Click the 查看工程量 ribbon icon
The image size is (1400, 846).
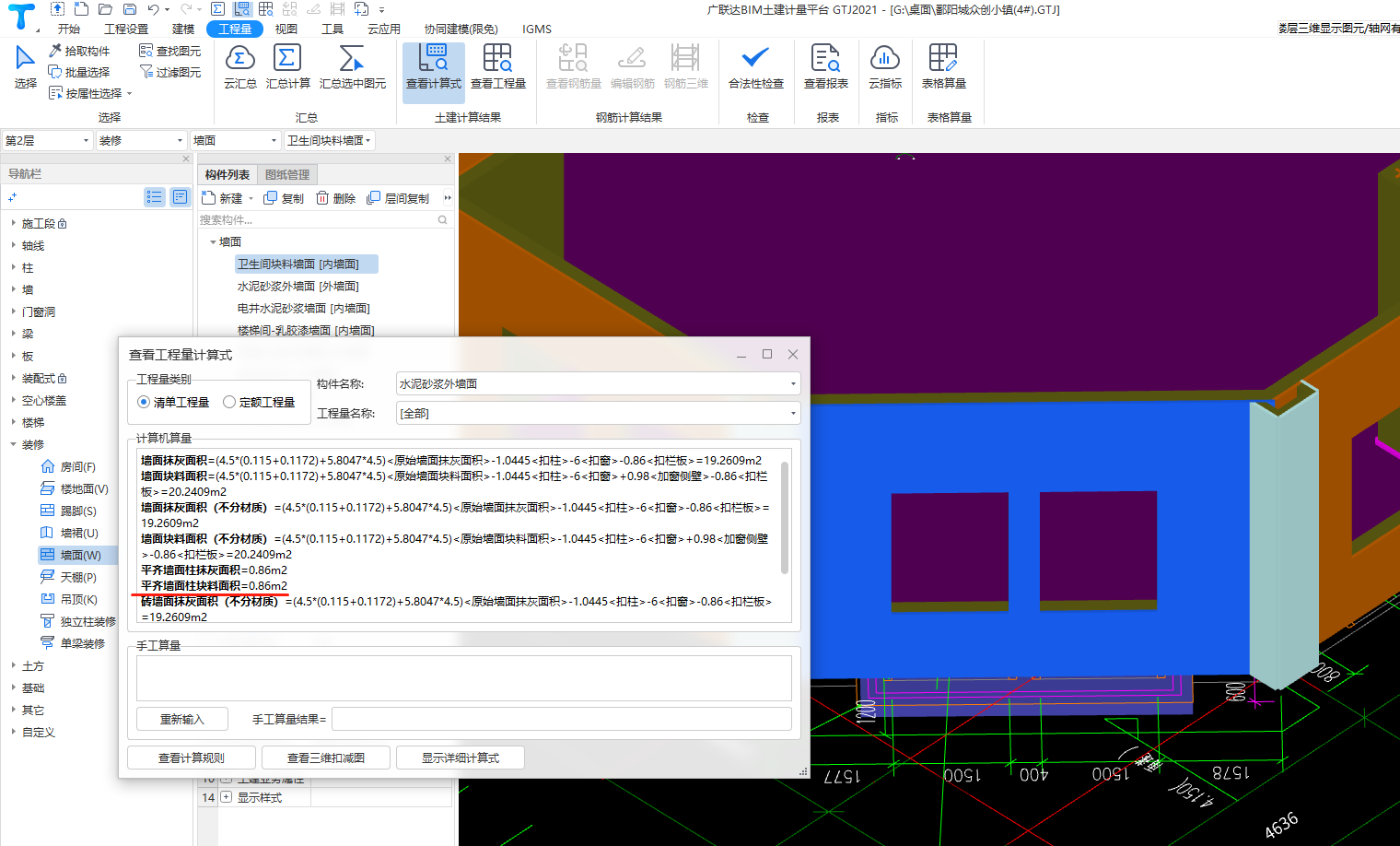(497, 58)
